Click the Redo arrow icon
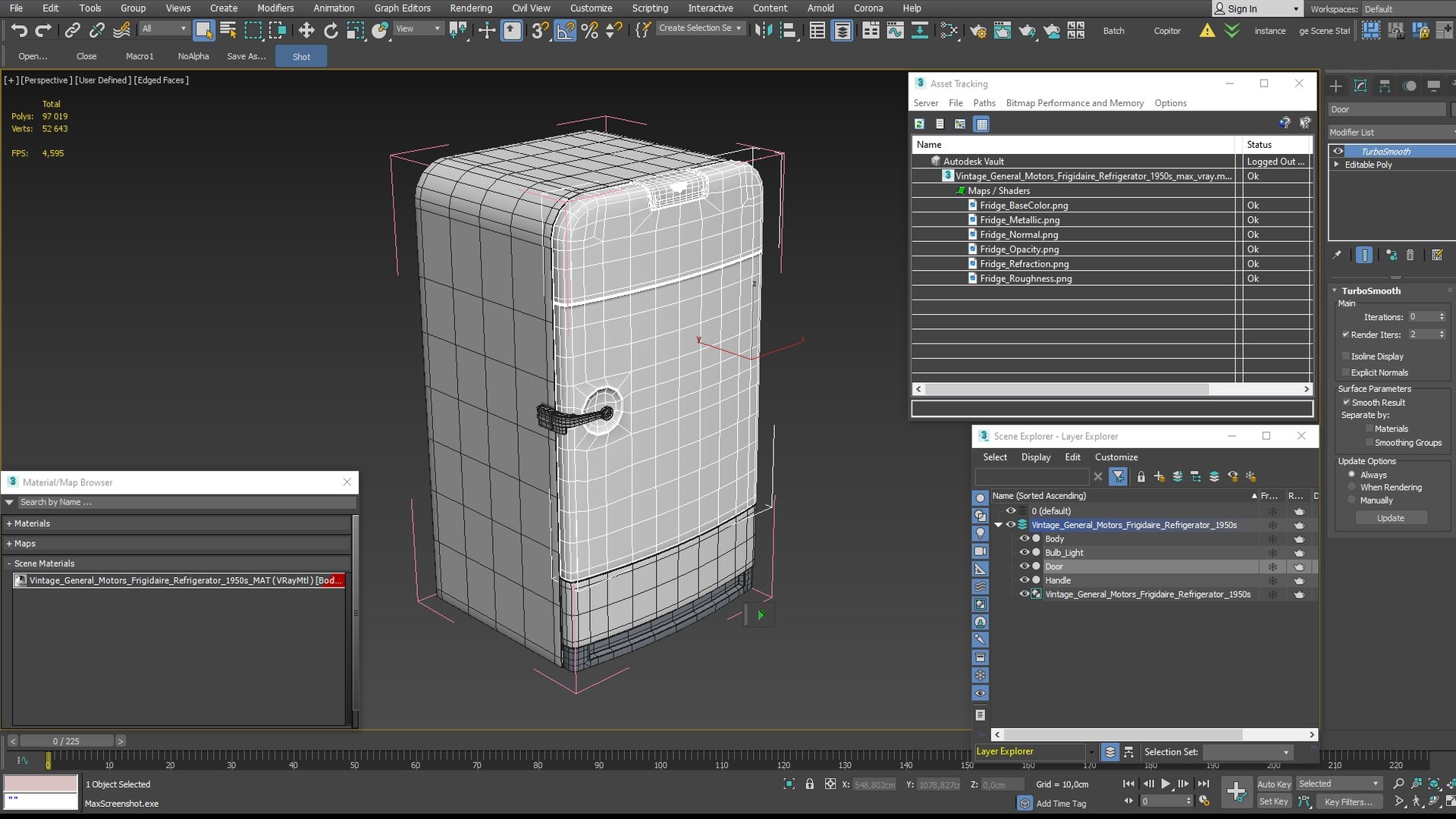Screen dimensions: 1456x819 (x=43, y=30)
